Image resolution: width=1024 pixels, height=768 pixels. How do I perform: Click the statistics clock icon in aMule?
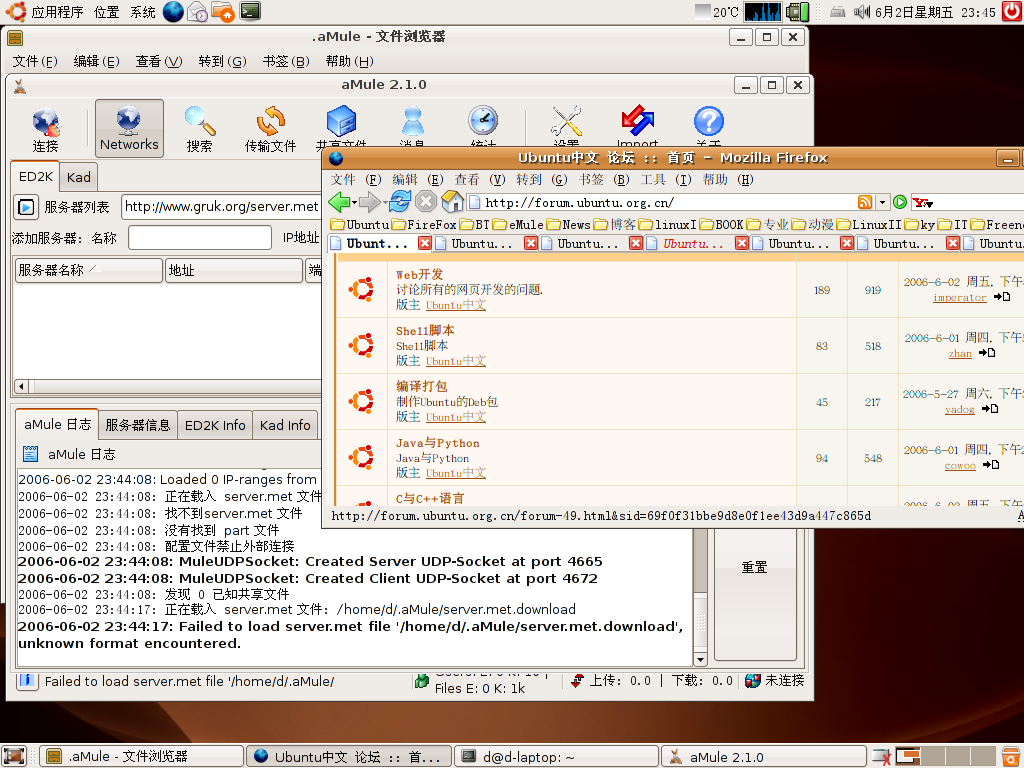click(483, 121)
